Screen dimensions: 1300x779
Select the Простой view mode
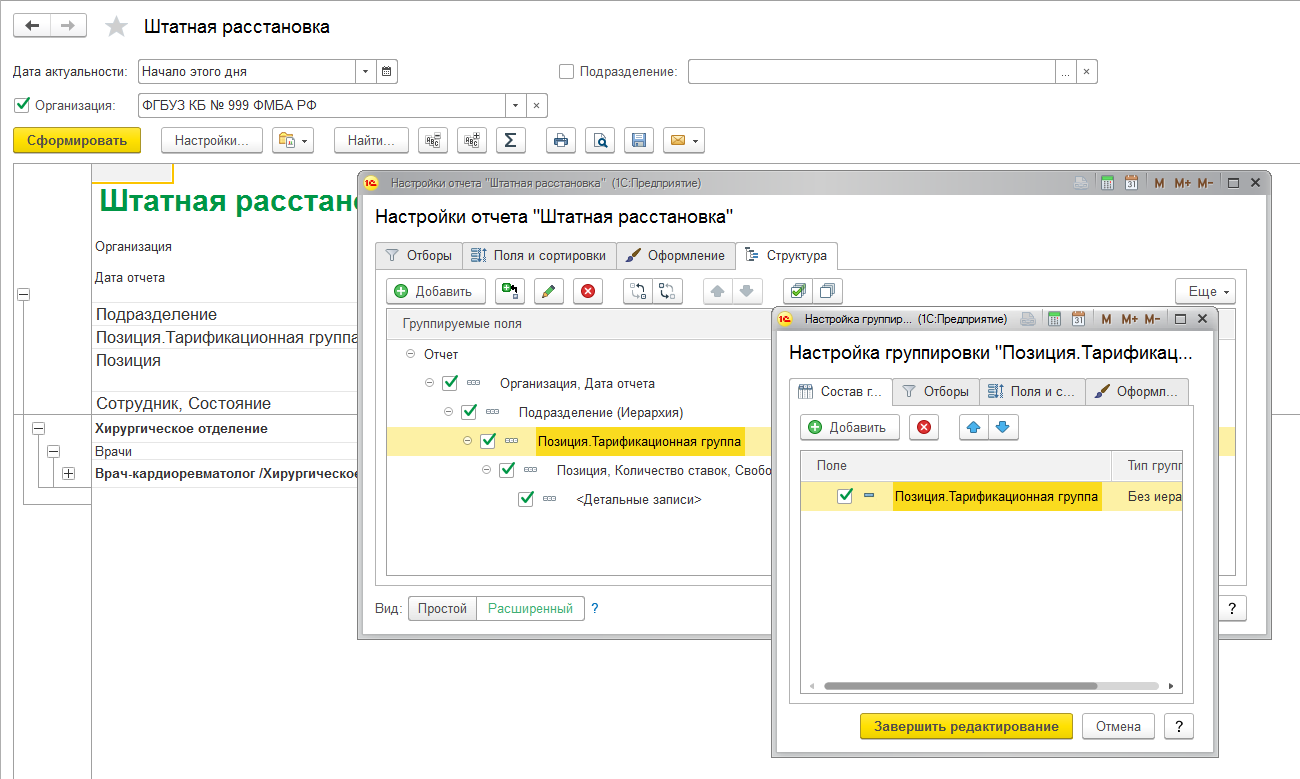[442, 608]
